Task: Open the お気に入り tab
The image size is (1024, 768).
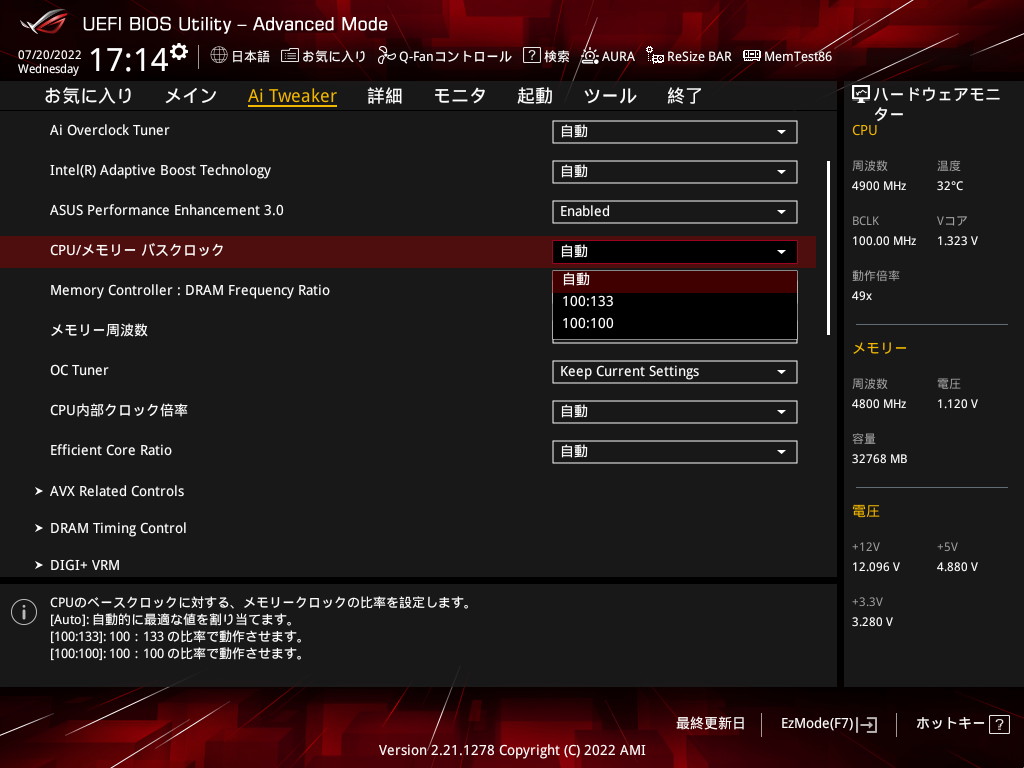Action: pyautogui.click(x=88, y=96)
